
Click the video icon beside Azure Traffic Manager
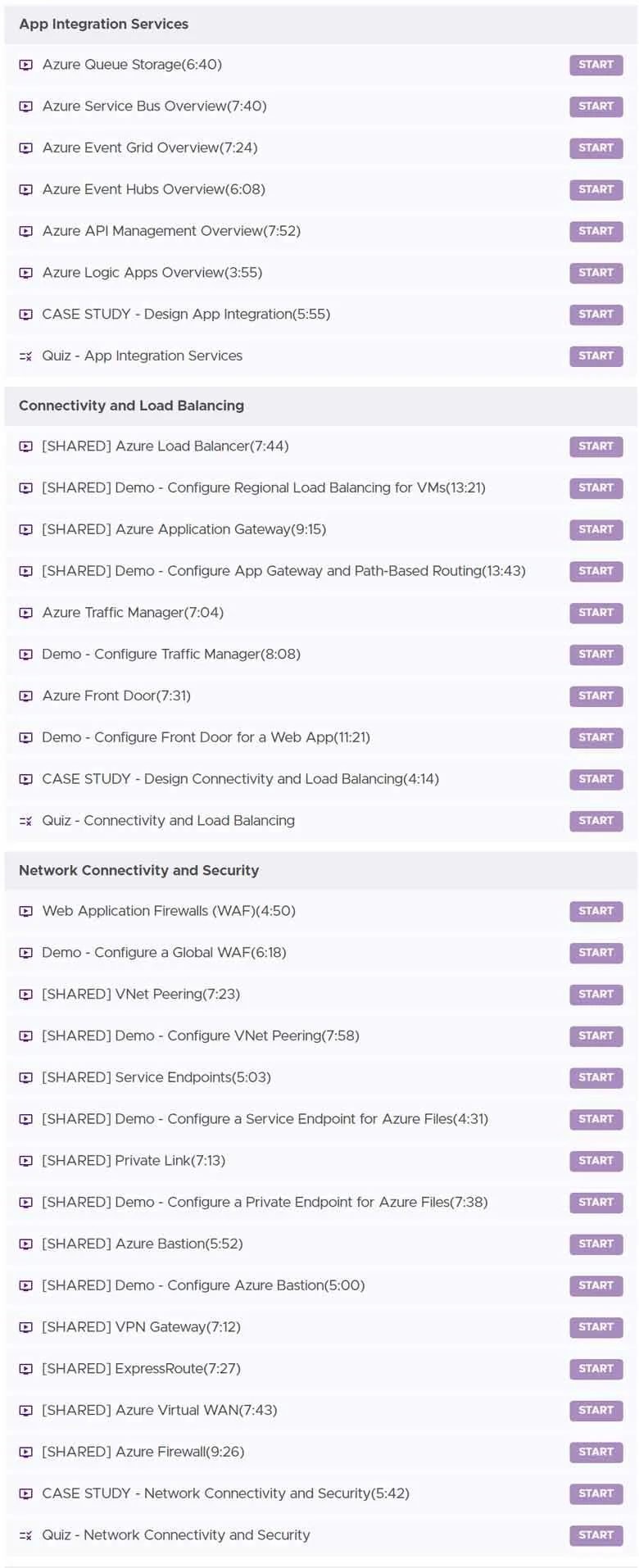click(26, 613)
